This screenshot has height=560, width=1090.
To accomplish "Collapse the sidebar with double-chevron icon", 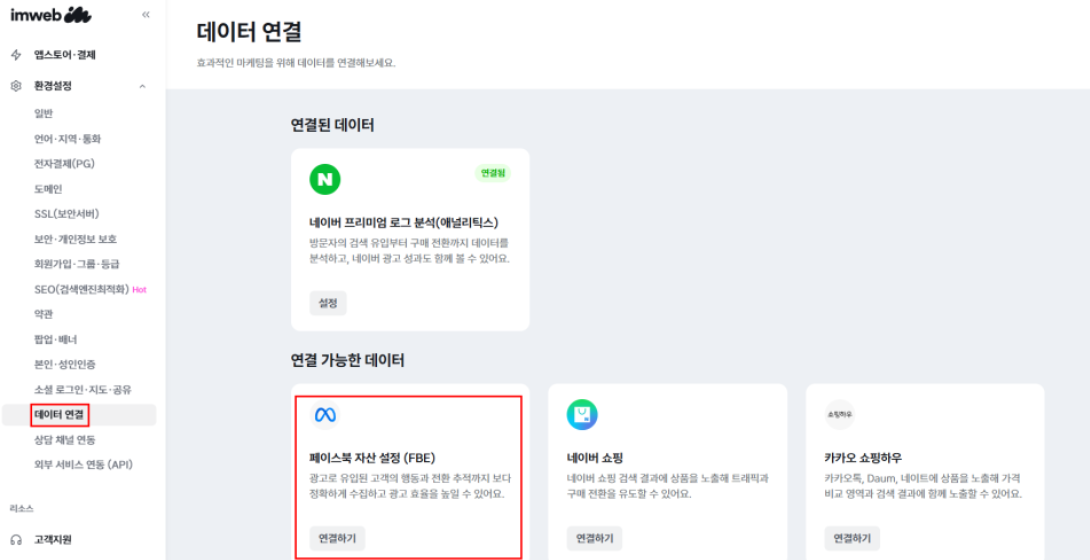I will [x=145, y=15].
